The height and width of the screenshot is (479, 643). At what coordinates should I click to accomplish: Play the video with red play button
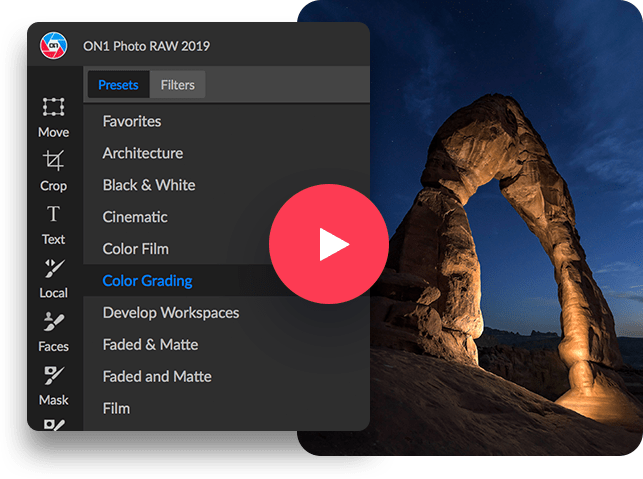329,244
